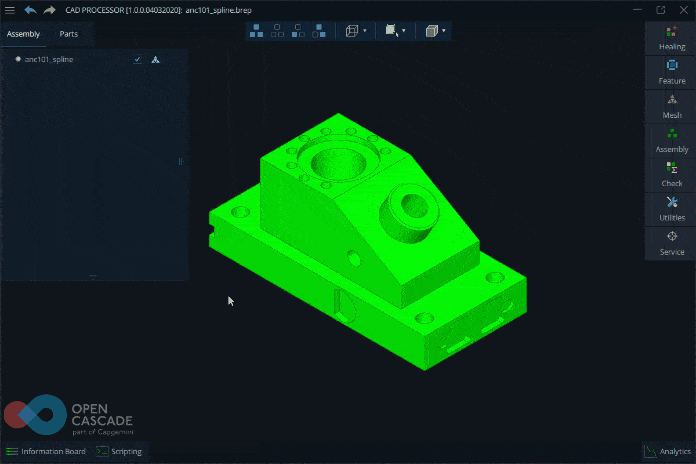Select the all-outlined-squares toolbar icon
This screenshot has width=696, height=464.
coord(277,31)
